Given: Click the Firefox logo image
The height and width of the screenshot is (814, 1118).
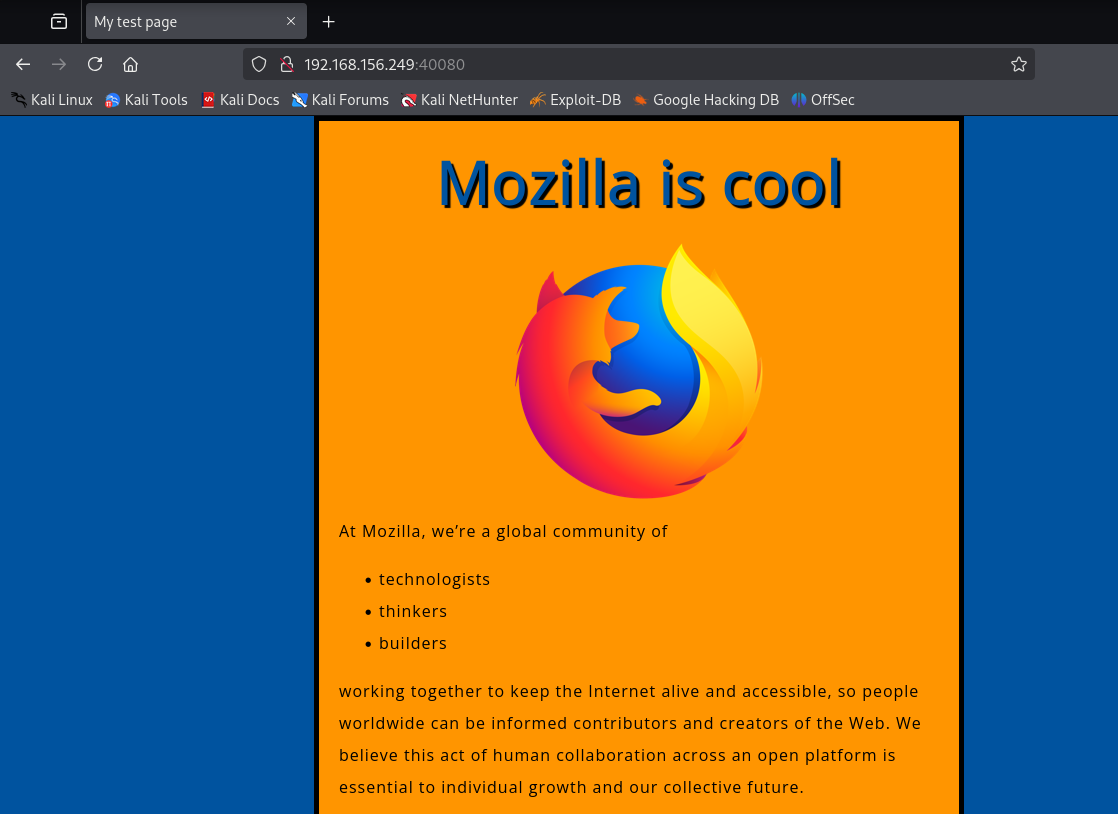Looking at the screenshot, I should click(x=639, y=371).
